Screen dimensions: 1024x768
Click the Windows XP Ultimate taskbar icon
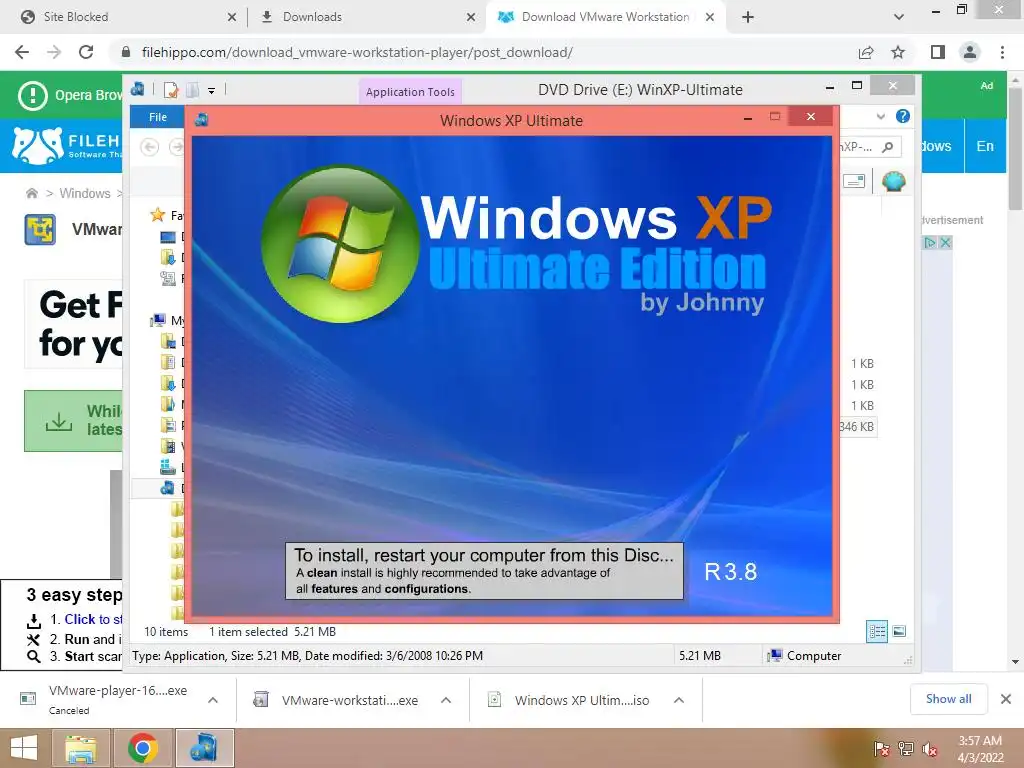click(204, 748)
